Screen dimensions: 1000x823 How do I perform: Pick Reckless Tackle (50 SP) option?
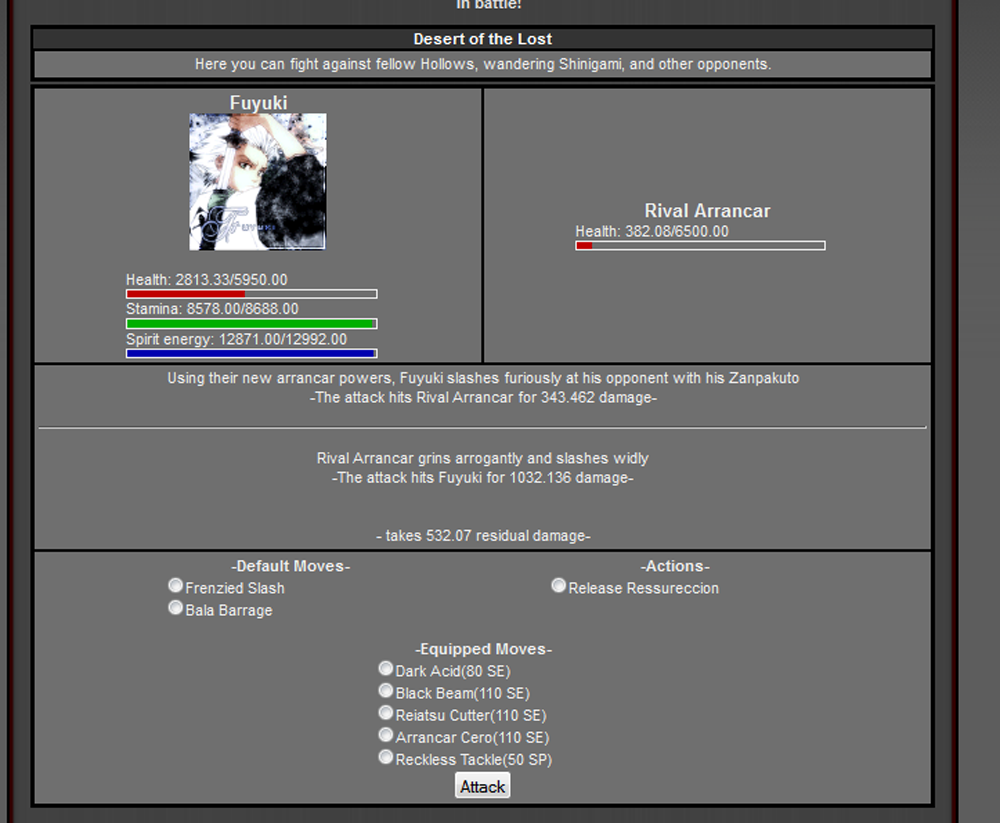(x=385, y=757)
